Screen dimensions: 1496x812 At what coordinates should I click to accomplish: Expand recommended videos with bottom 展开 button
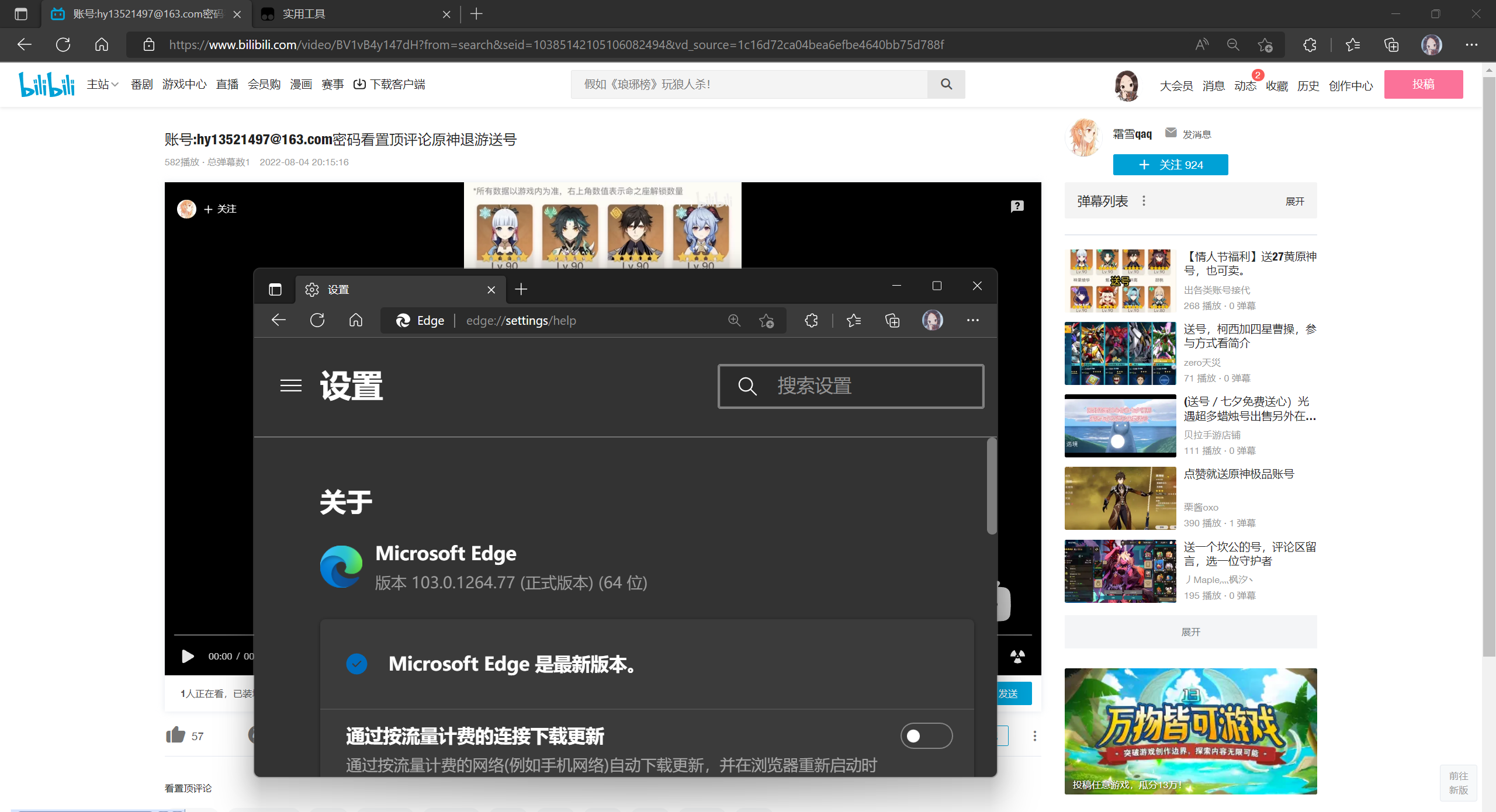[x=1190, y=631]
